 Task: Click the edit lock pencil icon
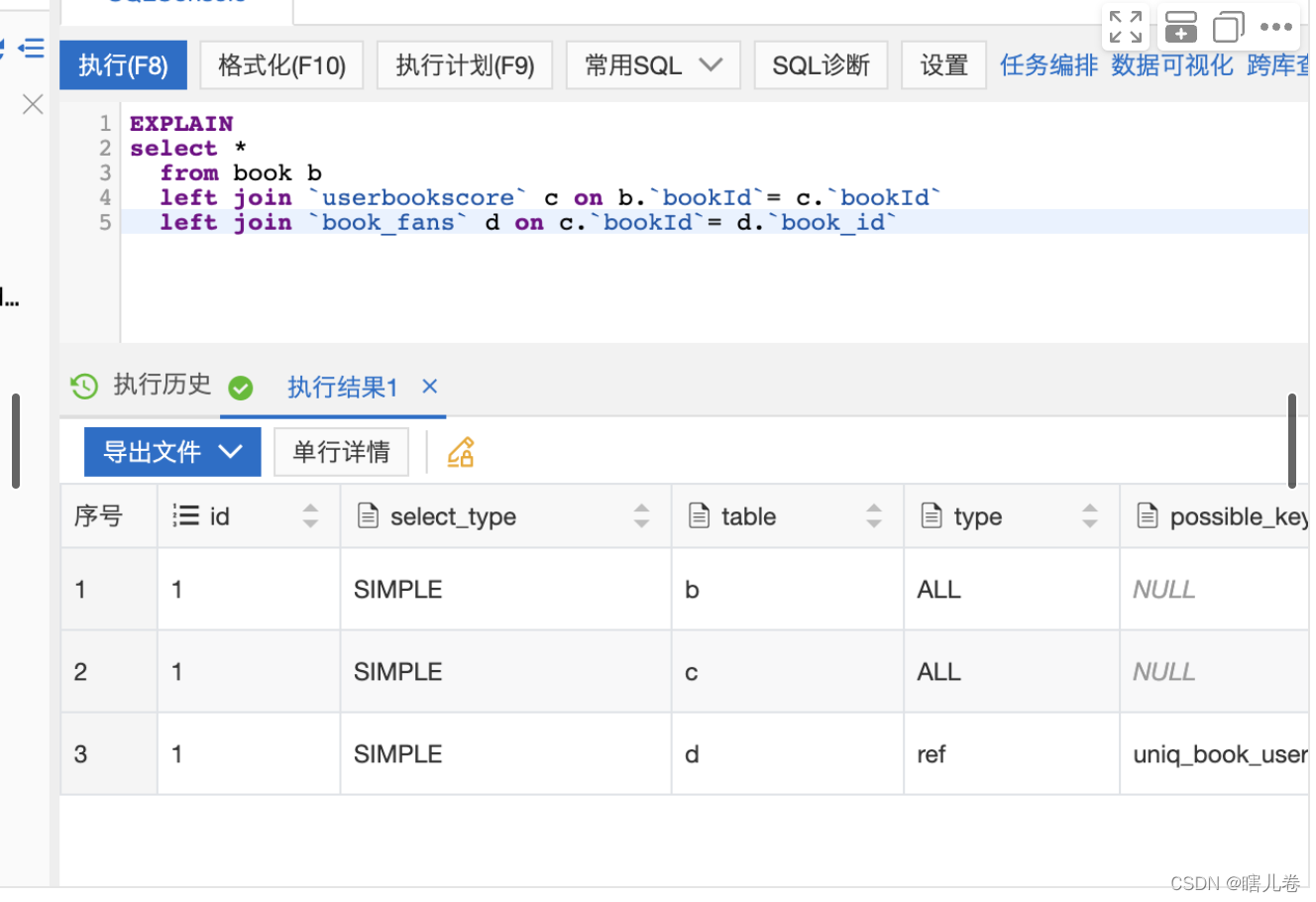click(461, 452)
